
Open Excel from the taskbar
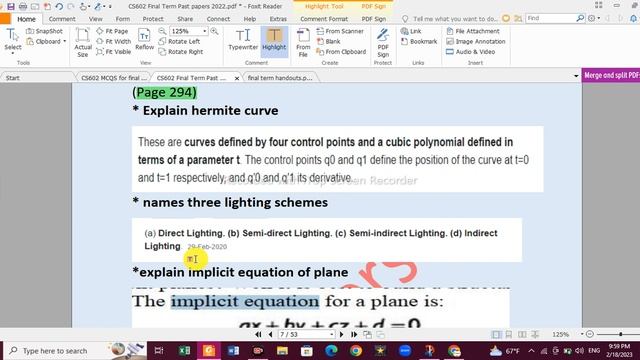point(184,351)
